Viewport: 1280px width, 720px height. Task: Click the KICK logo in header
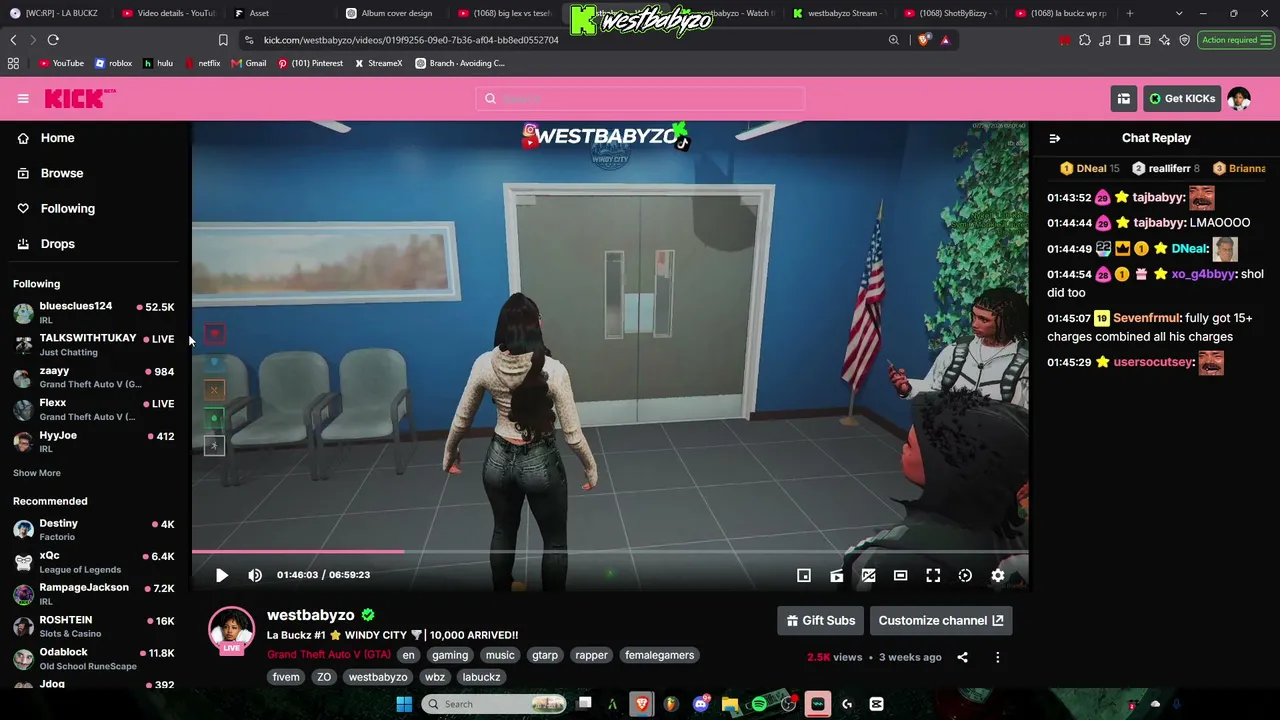[x=80, y=98]
